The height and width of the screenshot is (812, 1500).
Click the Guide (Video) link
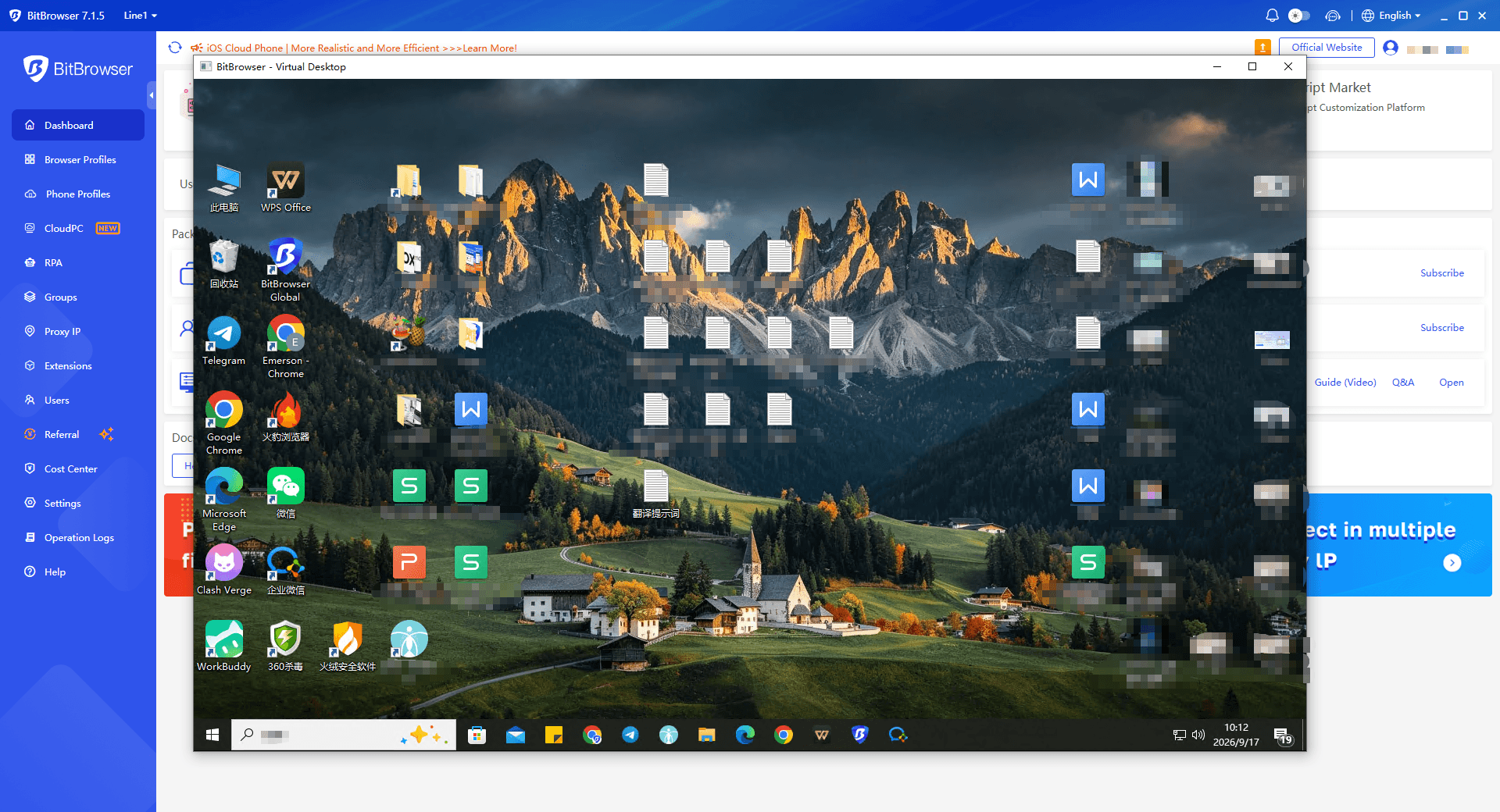coord(1345,383)
